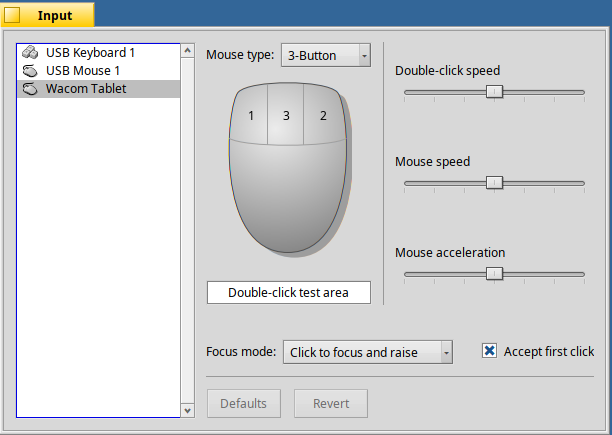
Task: Click the Double-click test area field
Action: tap(289, 293)
